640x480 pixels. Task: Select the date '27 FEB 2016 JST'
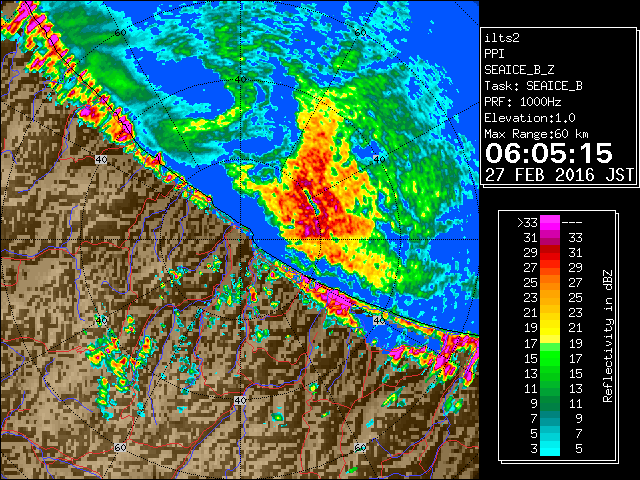coord(560,175)
